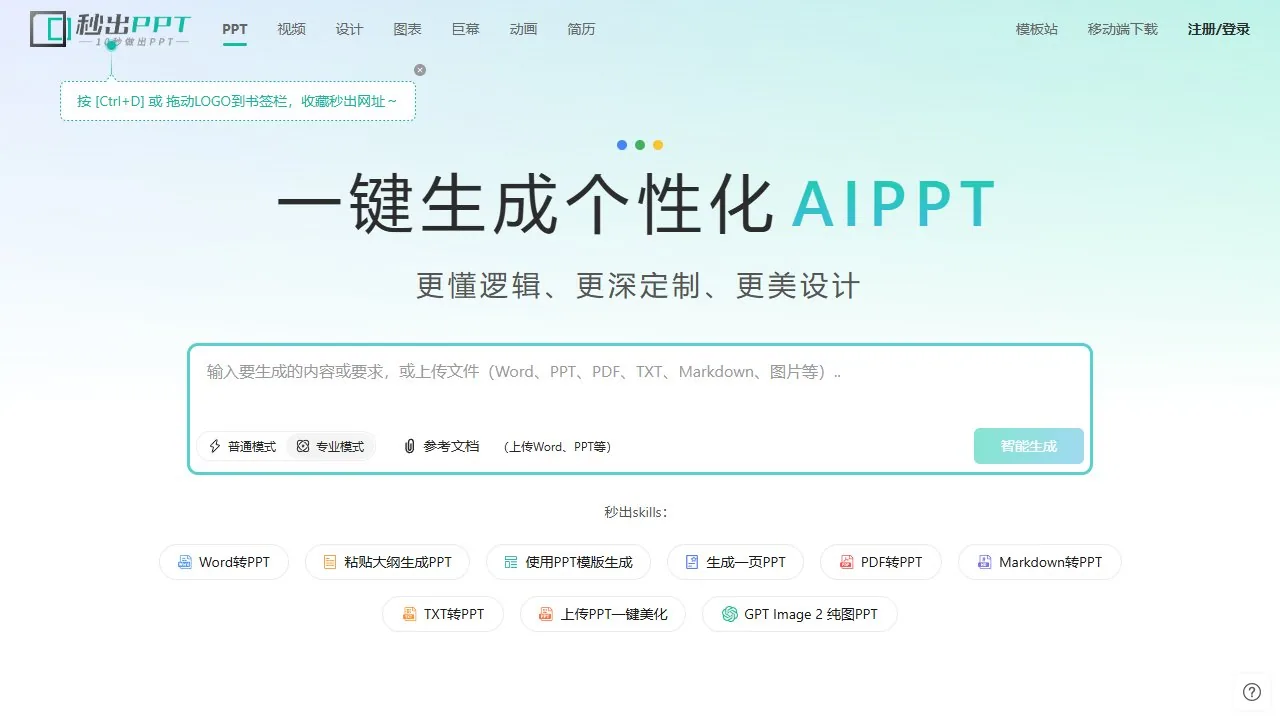Screen dimensions: 1280x720
Task: Choose the 上传PPT一键美化 skill label
Action: point(614,614)
